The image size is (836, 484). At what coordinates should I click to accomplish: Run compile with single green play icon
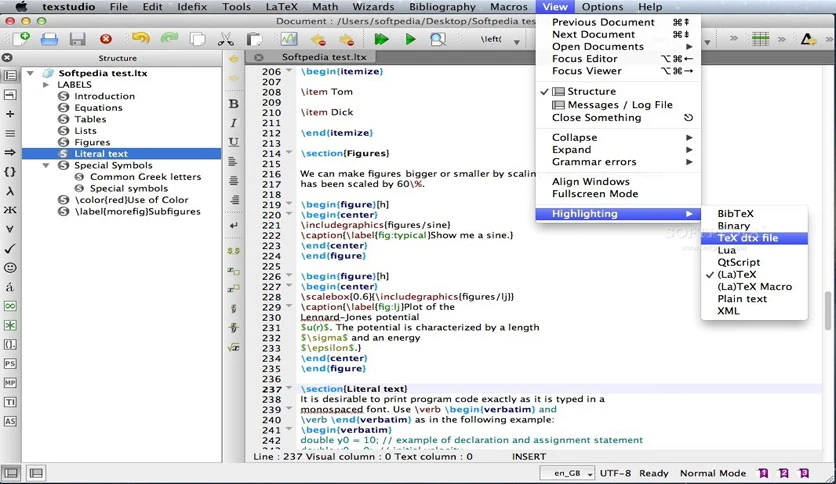410,39
